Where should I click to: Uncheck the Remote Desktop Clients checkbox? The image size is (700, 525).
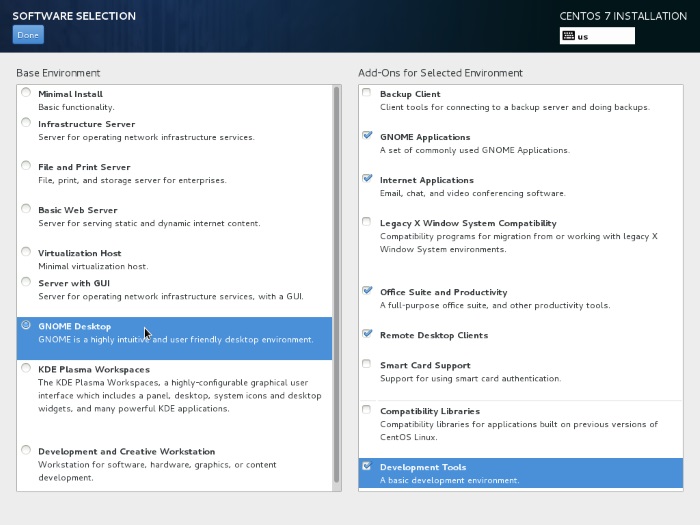367,334
